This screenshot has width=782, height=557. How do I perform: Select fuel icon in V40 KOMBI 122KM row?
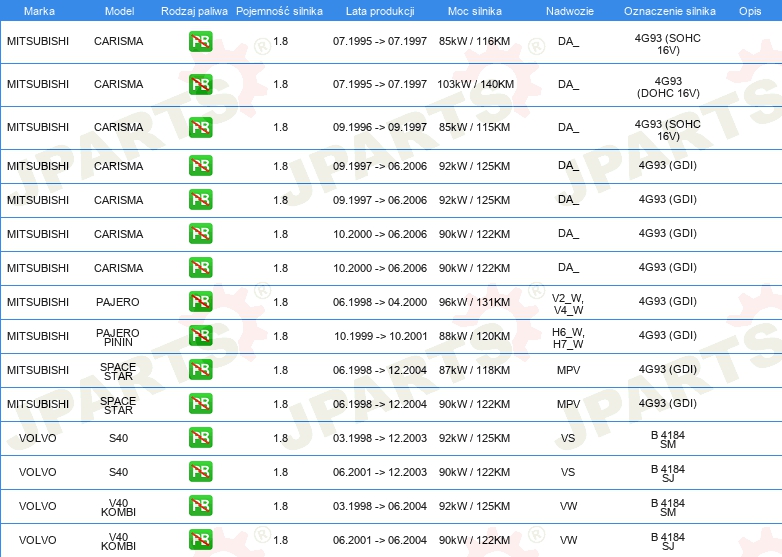(x=200, y=539)
